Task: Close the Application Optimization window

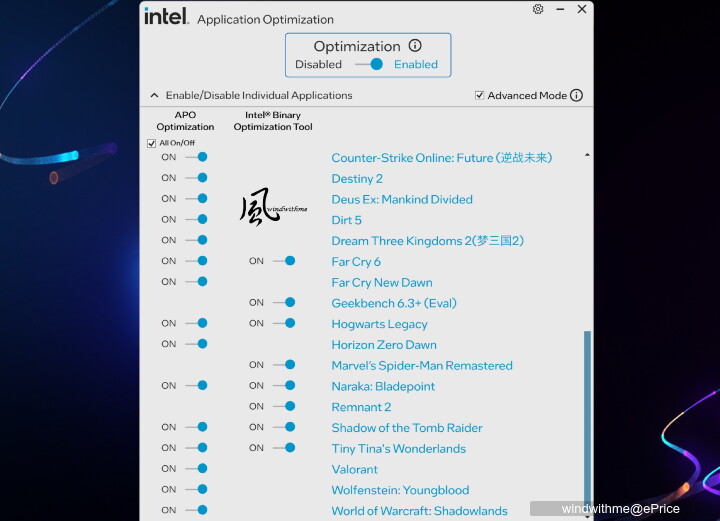Action: tap(582, 9)
